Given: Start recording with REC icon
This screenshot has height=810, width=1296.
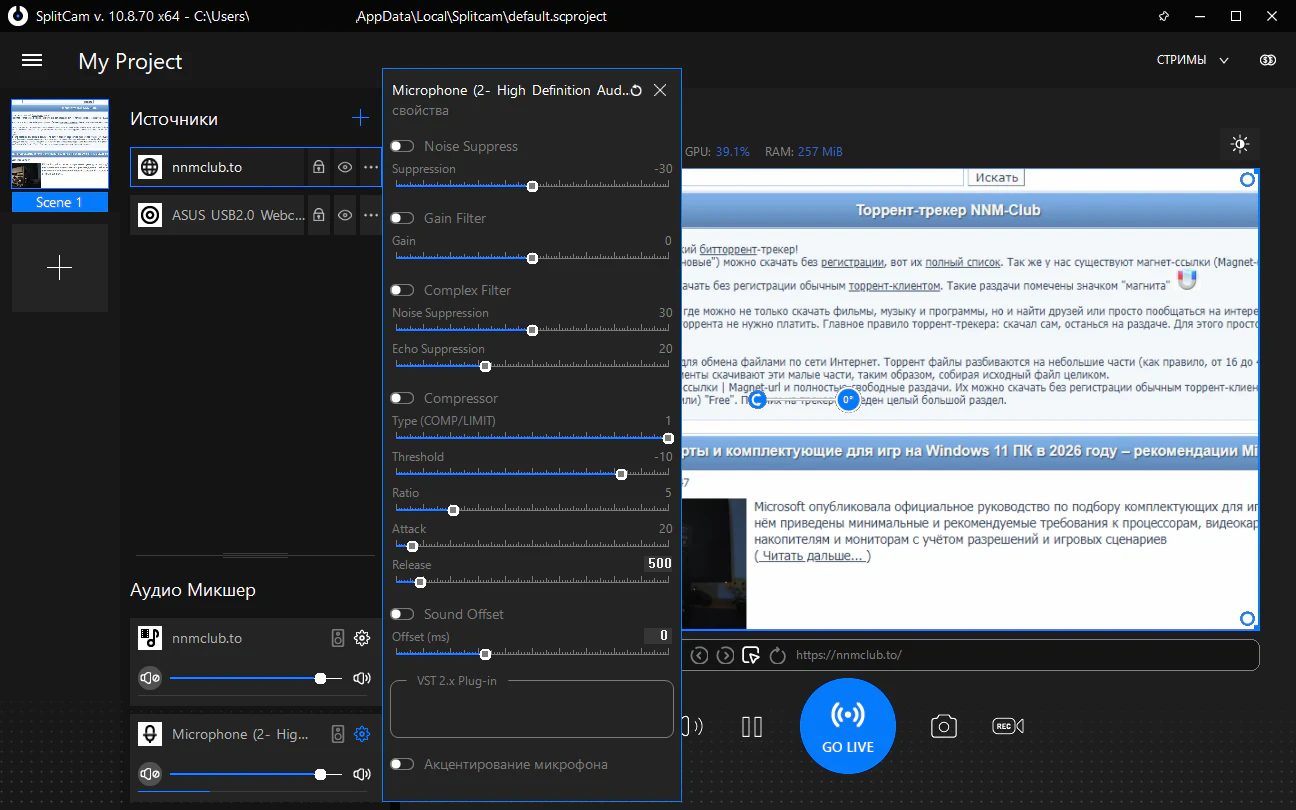Looking at the screenshot, I should click(1007, 727).
